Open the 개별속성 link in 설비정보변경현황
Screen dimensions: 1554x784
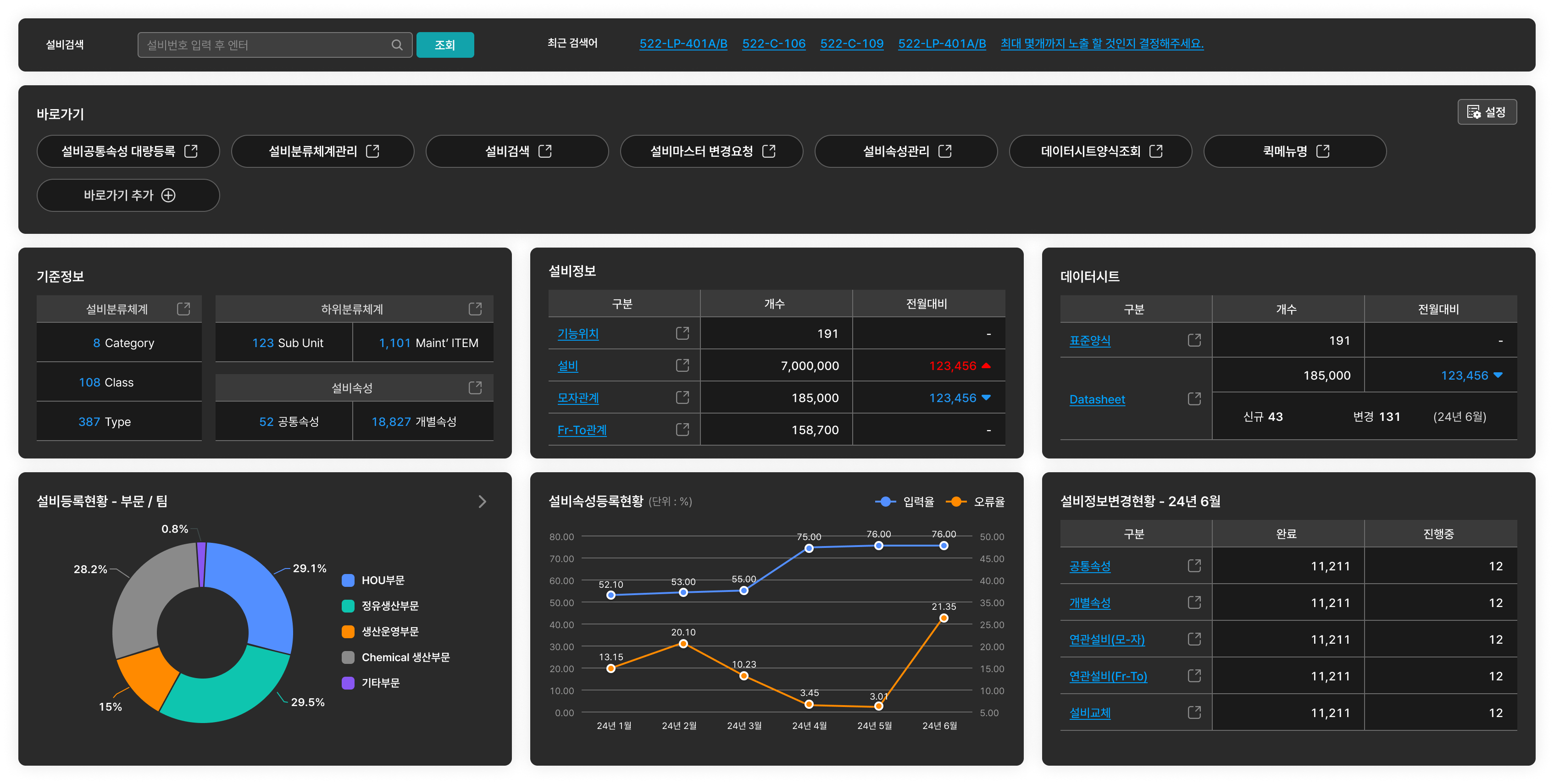[1089, 602]
